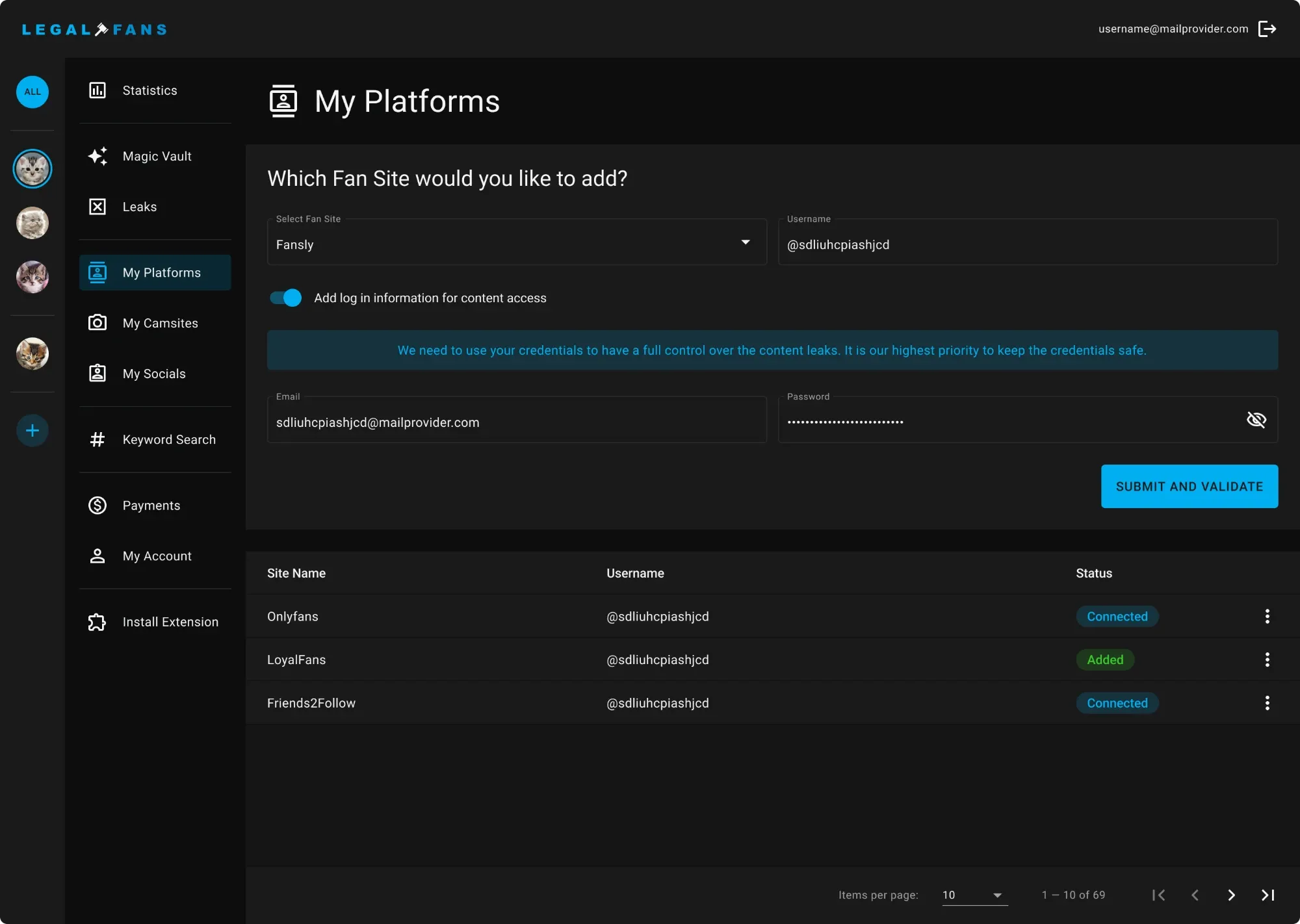Open My Camsites menu item
Viewport: 1300px width, 924px height.
[155, 323]
